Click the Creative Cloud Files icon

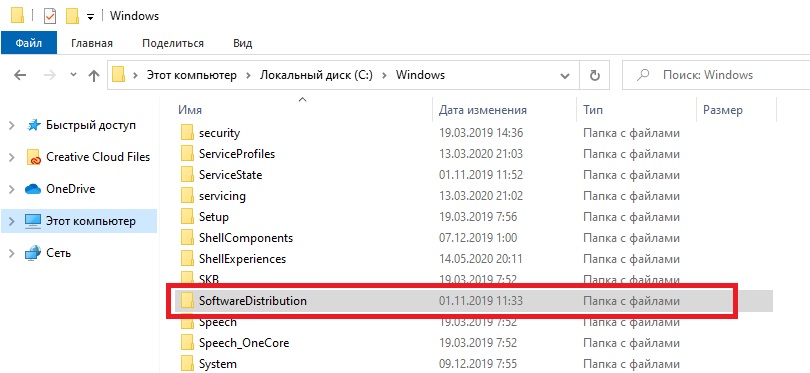[x=33, y=157]
